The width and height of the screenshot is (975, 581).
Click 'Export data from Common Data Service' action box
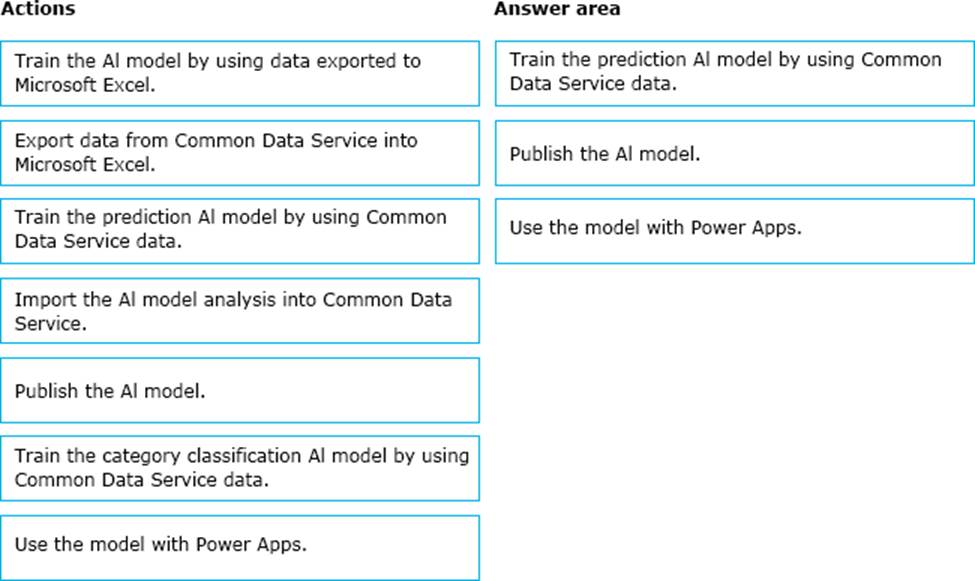click(240, 152)
